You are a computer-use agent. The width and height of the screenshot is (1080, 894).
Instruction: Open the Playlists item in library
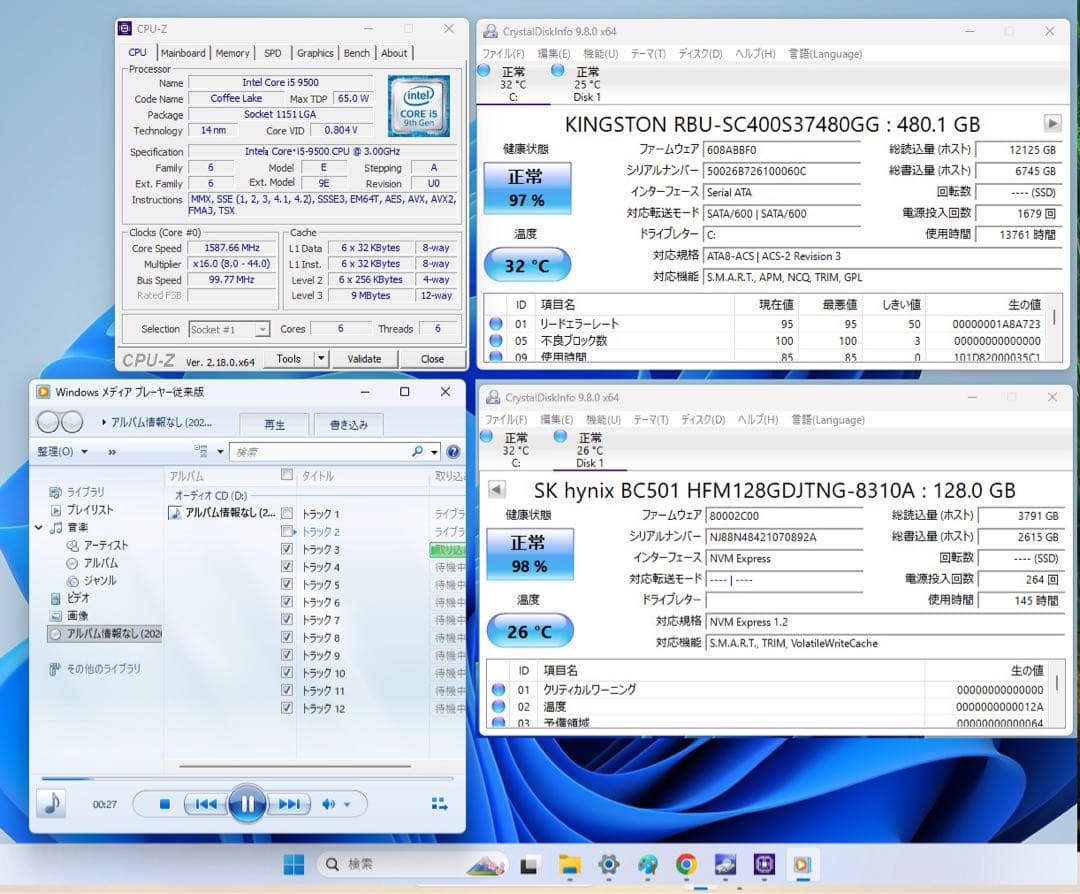pyautogui.click(x=82, y=510)
